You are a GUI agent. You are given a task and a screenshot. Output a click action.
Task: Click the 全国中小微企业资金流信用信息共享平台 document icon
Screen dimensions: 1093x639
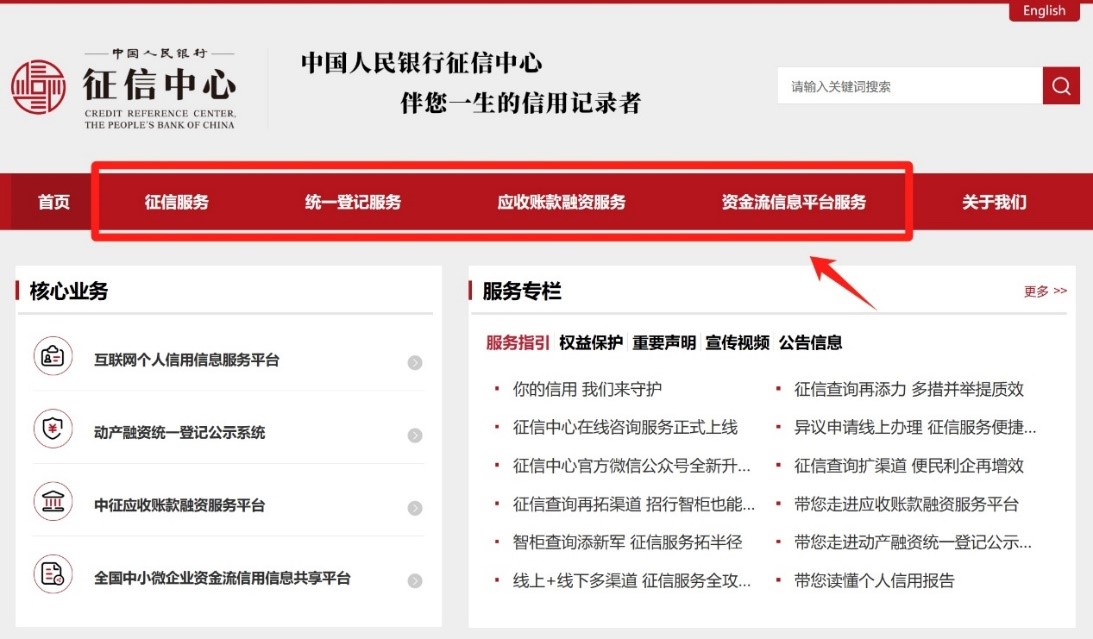click(52, 575)
